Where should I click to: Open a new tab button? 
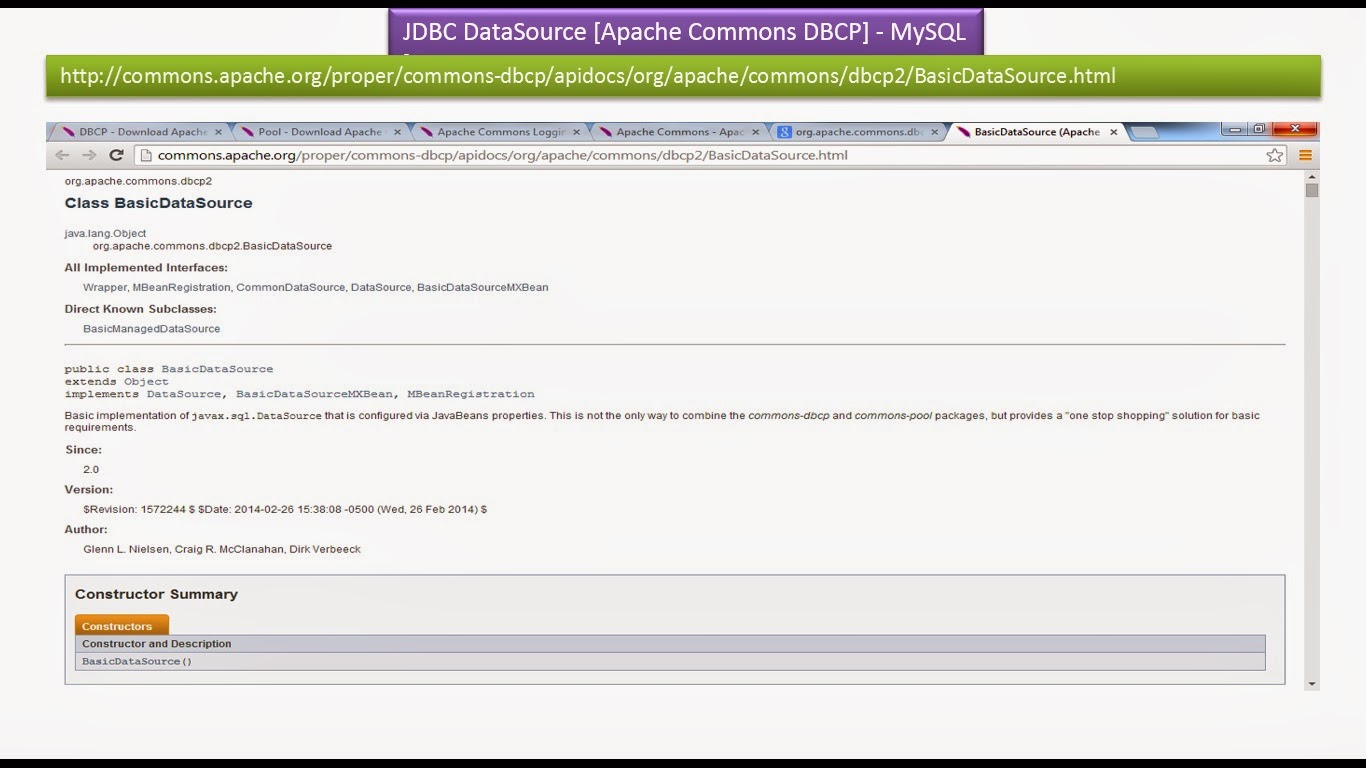click(x=1144, y=132)
